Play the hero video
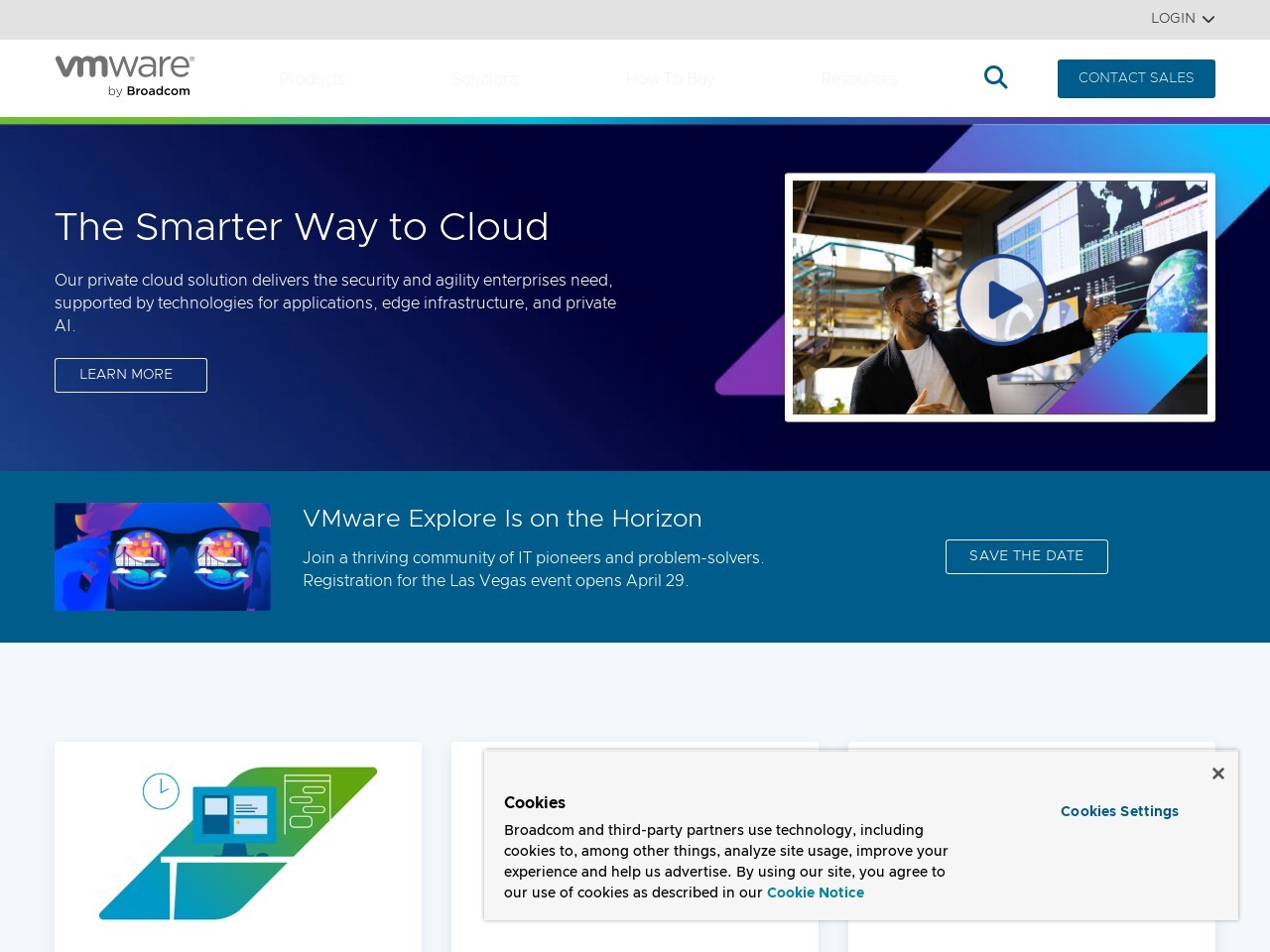The height and width of the screenshot is (952, 1270). pyautogui.click(x=1001, y=298)
